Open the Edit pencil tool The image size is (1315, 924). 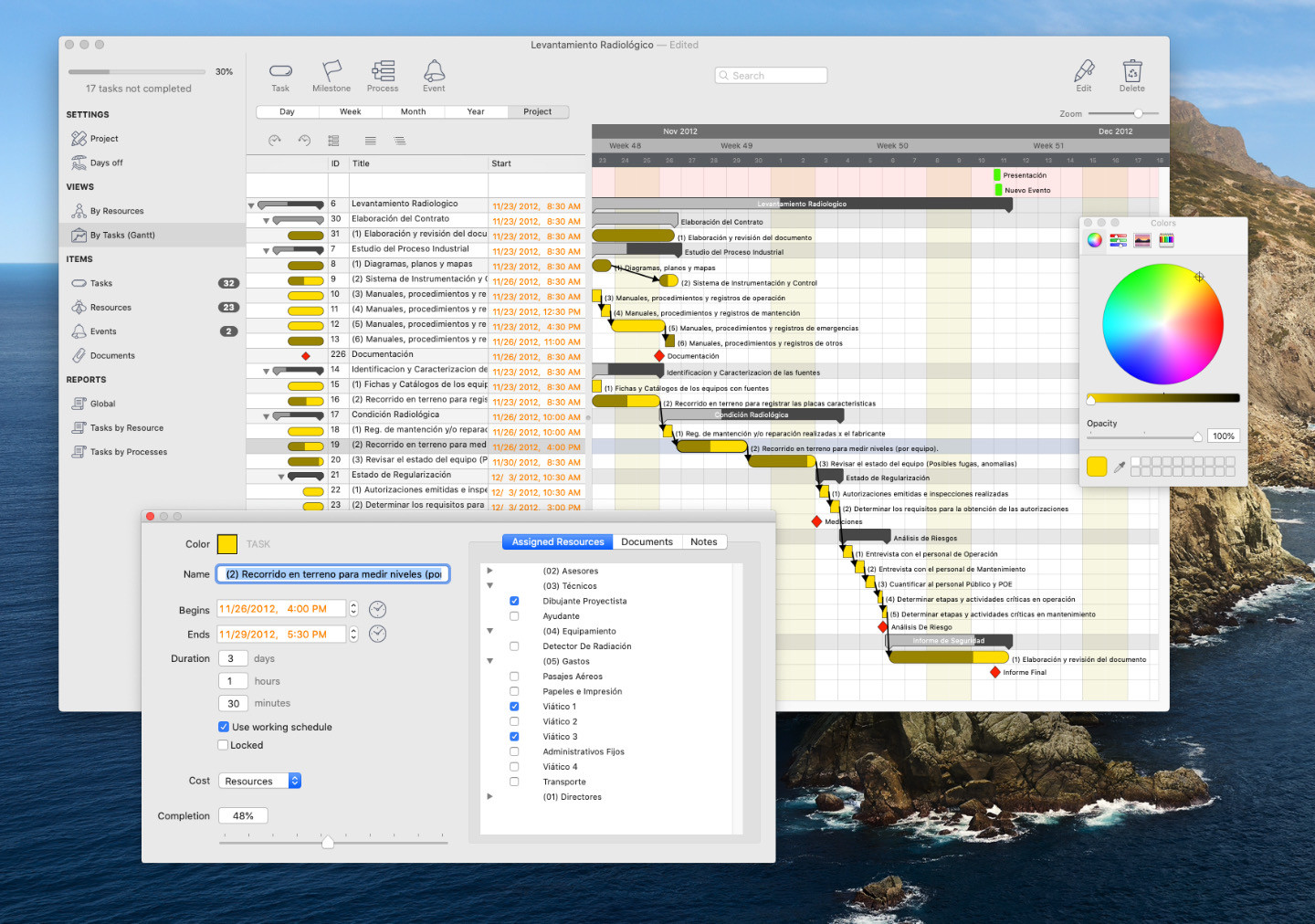click(1084, 72)
